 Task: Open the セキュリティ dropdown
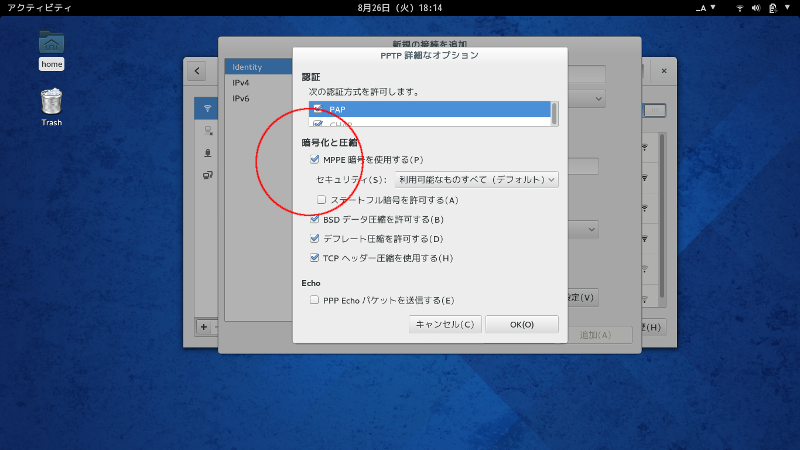pos(476,180)
